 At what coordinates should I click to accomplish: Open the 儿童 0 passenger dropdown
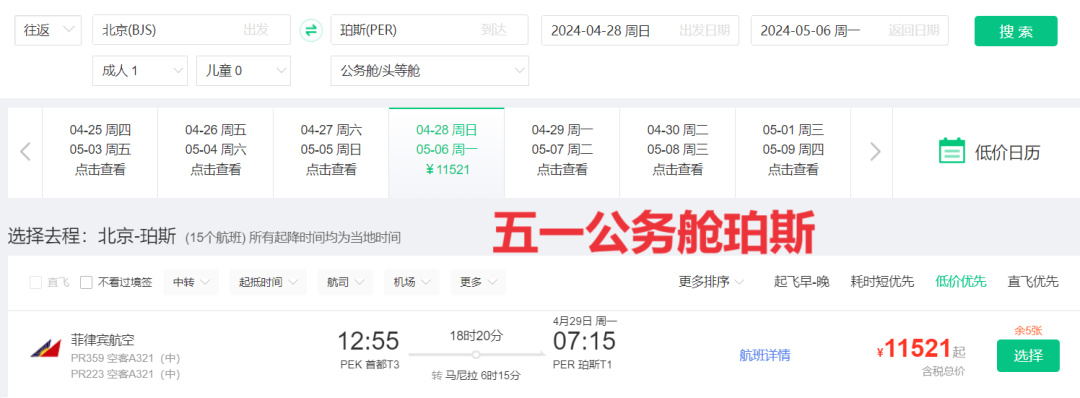point(243,70)
